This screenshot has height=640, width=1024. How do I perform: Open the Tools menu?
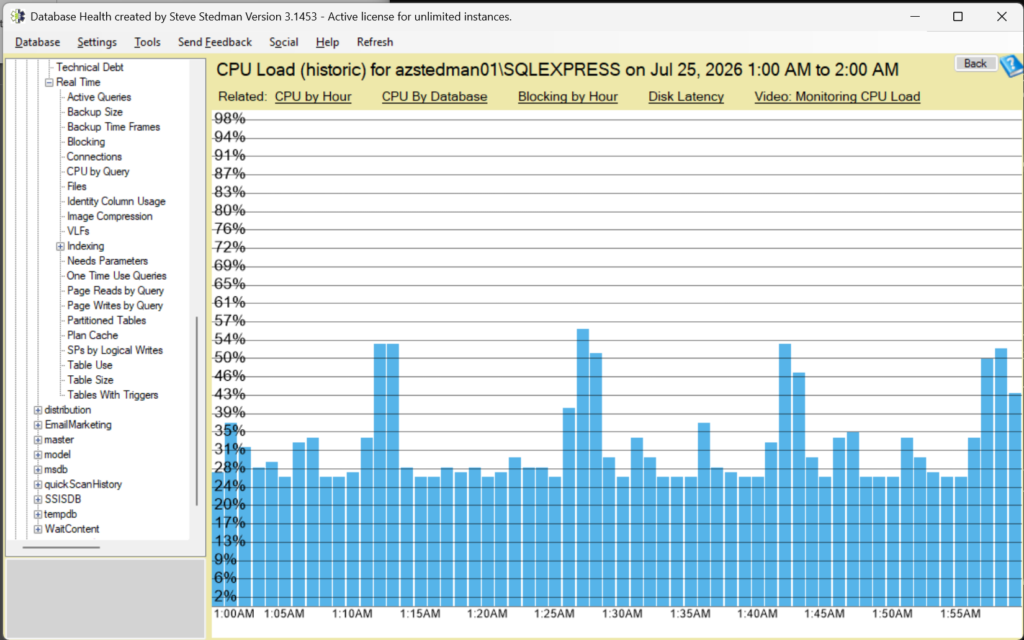[147, 42]
